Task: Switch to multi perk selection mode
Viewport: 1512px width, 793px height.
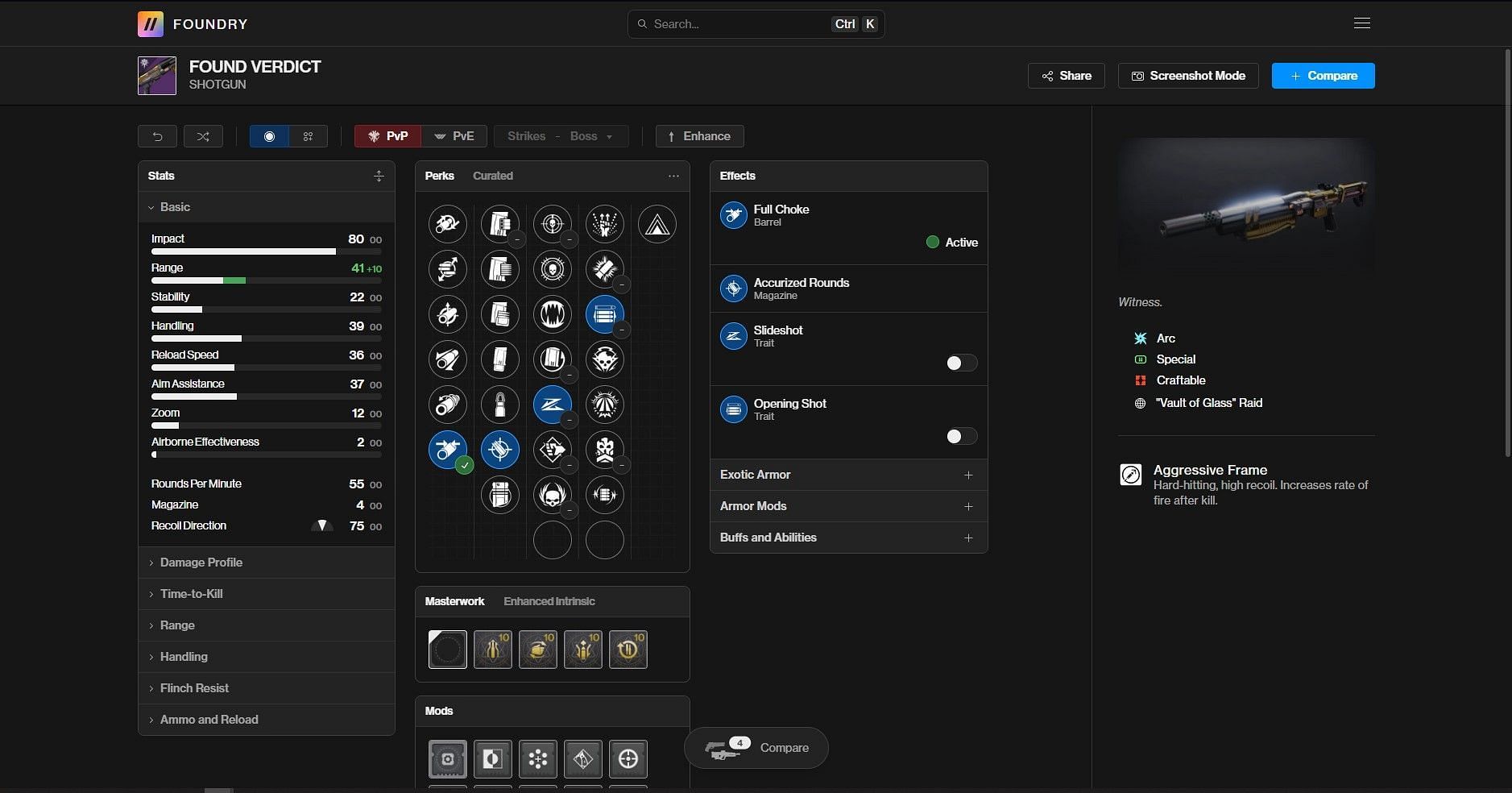Action: tap(308, 136)
